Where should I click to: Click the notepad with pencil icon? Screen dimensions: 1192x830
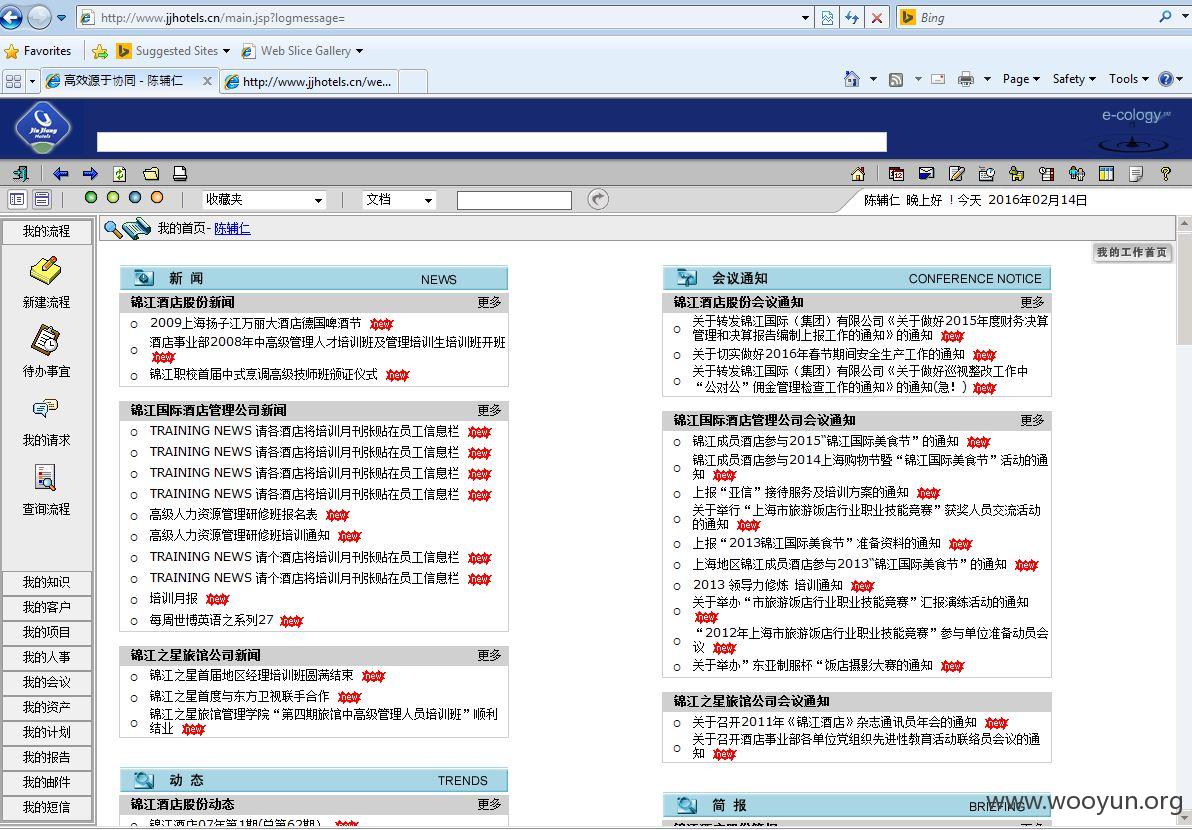coord(956,174)
